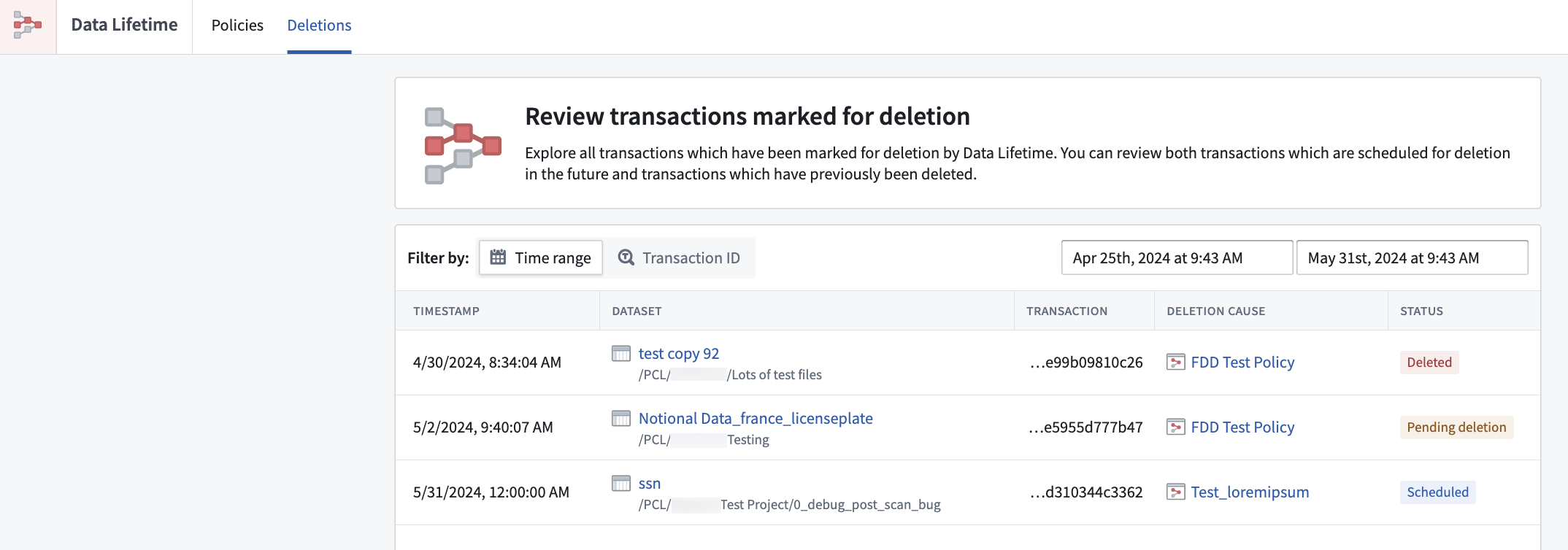Click the Data Lifetime app logo icon
This screenshot has width=1568, height=550.
pos(28,26)
